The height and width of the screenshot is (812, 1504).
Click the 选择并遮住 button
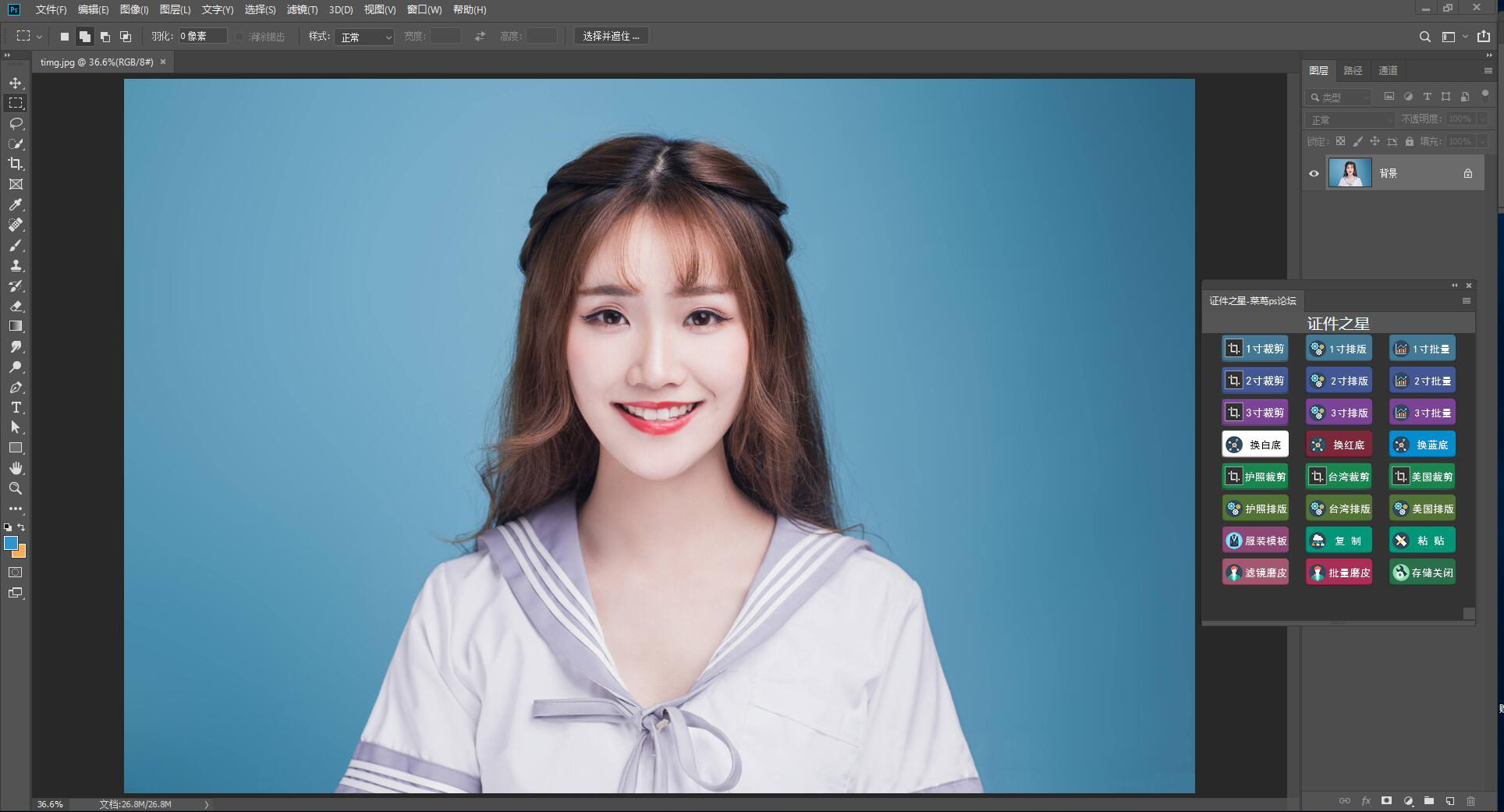[611, 36]
